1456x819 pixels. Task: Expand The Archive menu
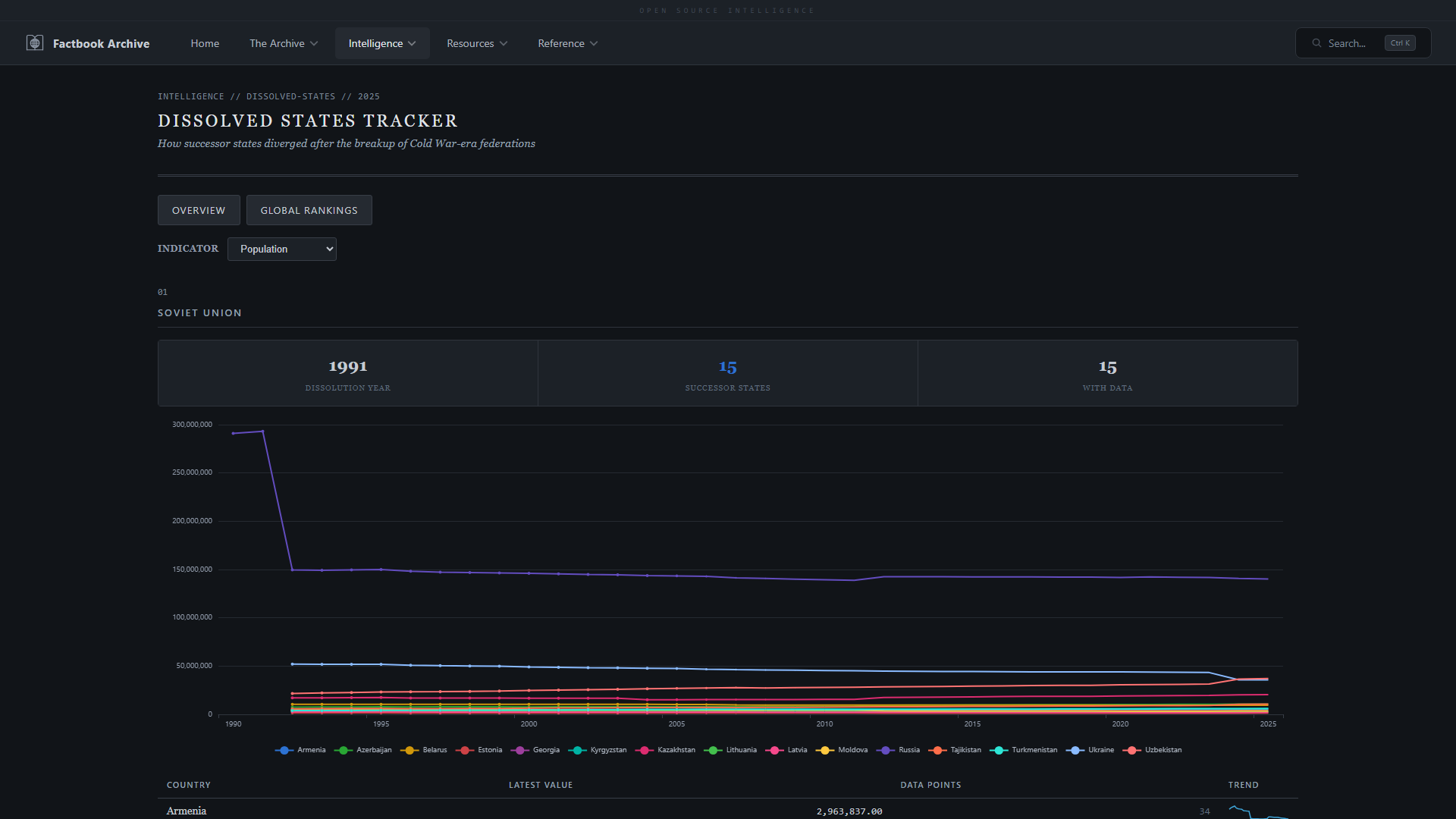point(284,43)
